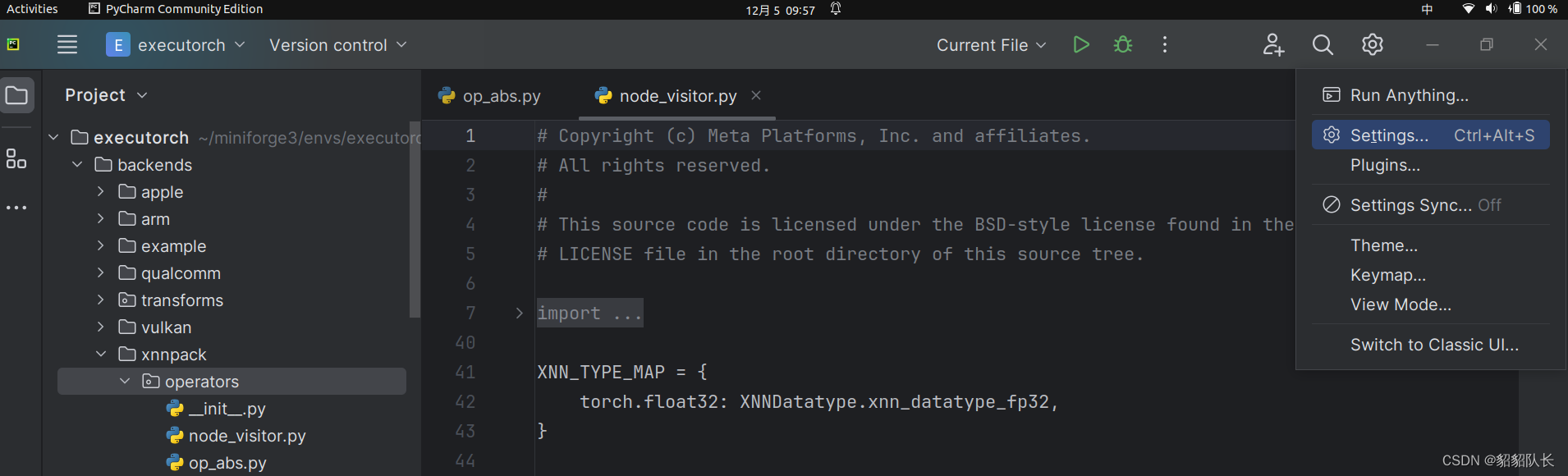
Task: Click PyCharm Community Edition app menu
Action: [x=176, y=9]
